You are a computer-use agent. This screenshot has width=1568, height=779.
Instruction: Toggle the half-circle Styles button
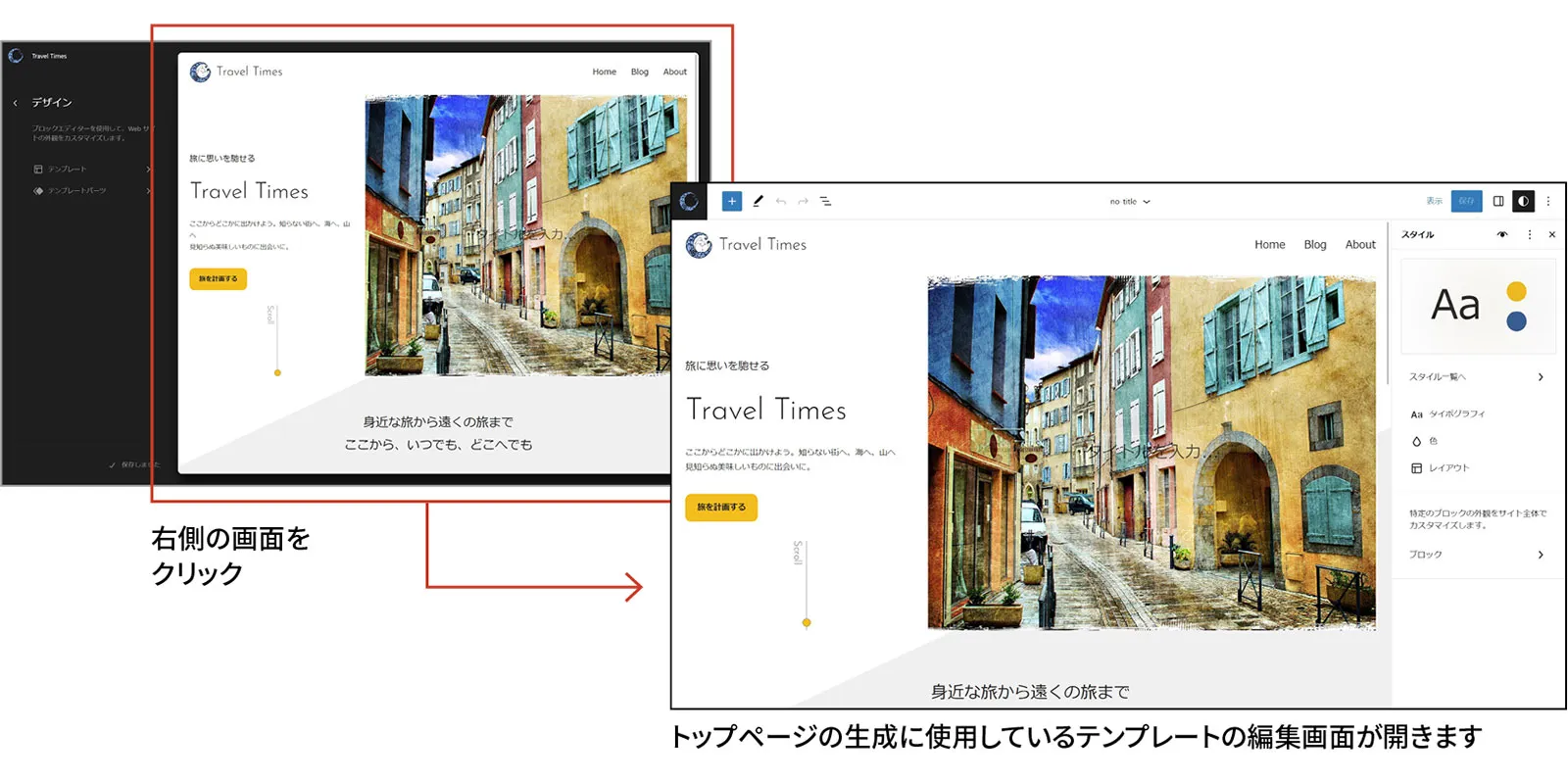pyautogui.click(x=1523, y=201)
